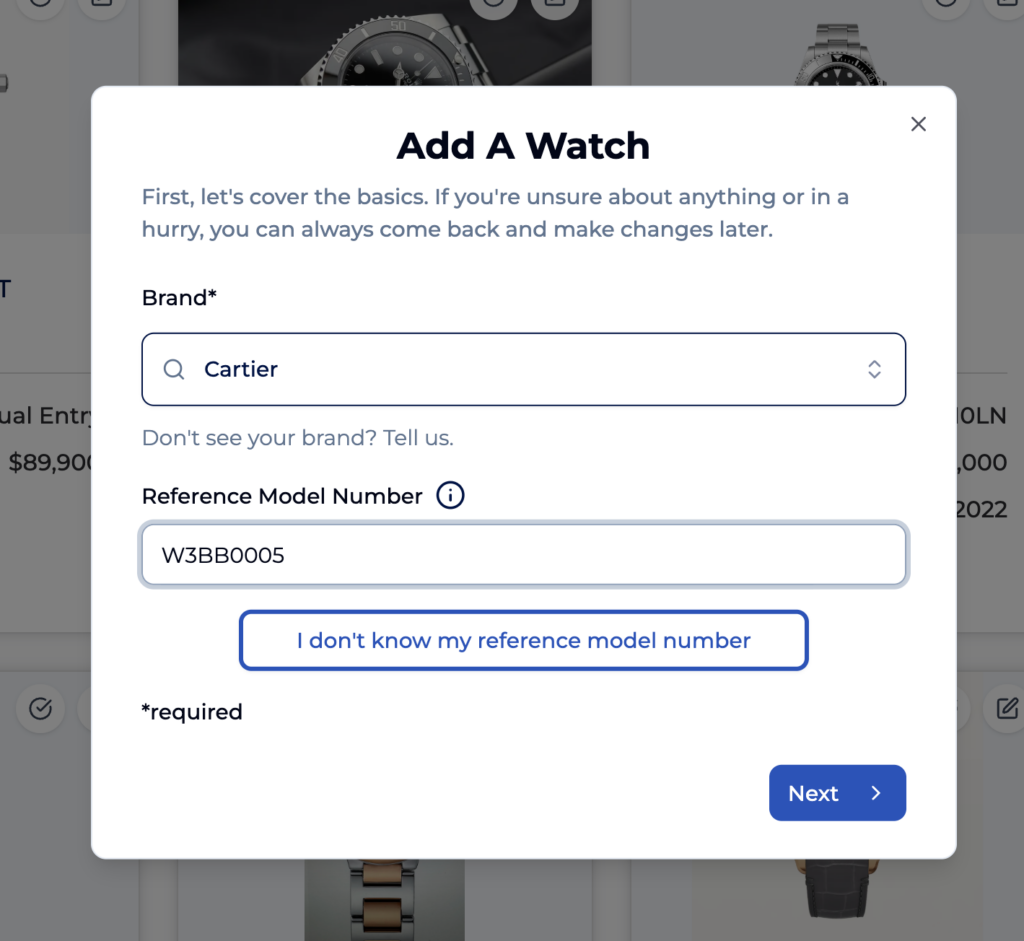Click the save icon atop the Submariner card
This screenshot has height=941, width=1024.
point(556,5)
